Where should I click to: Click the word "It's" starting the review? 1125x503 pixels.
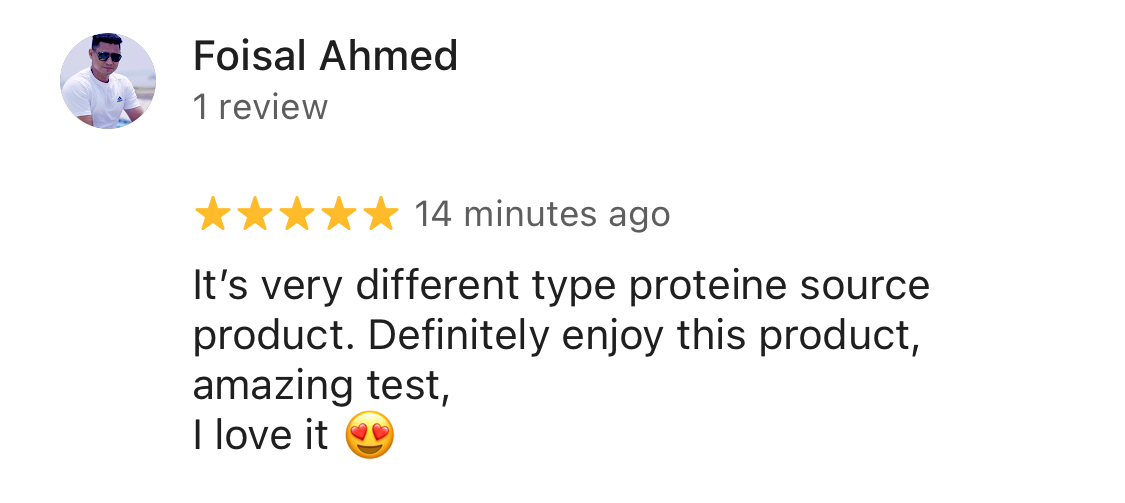221,285
